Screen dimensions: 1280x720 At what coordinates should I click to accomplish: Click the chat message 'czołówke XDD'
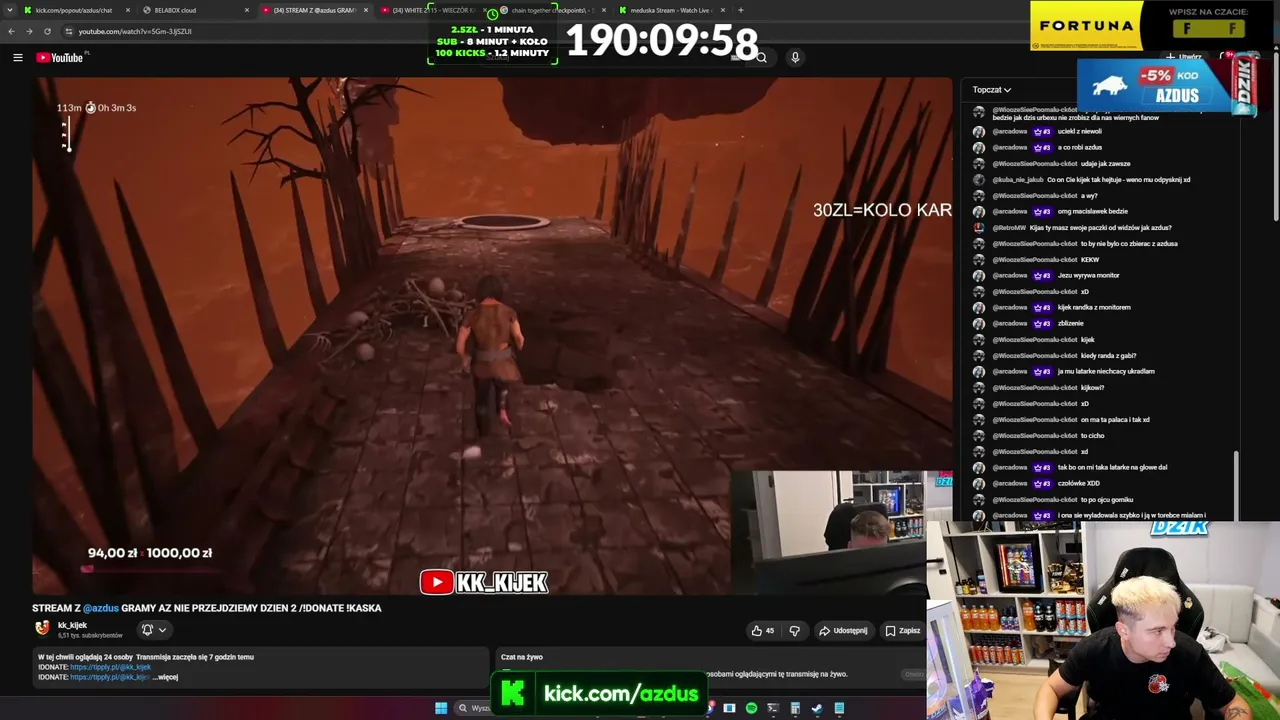coord(1078,483)
